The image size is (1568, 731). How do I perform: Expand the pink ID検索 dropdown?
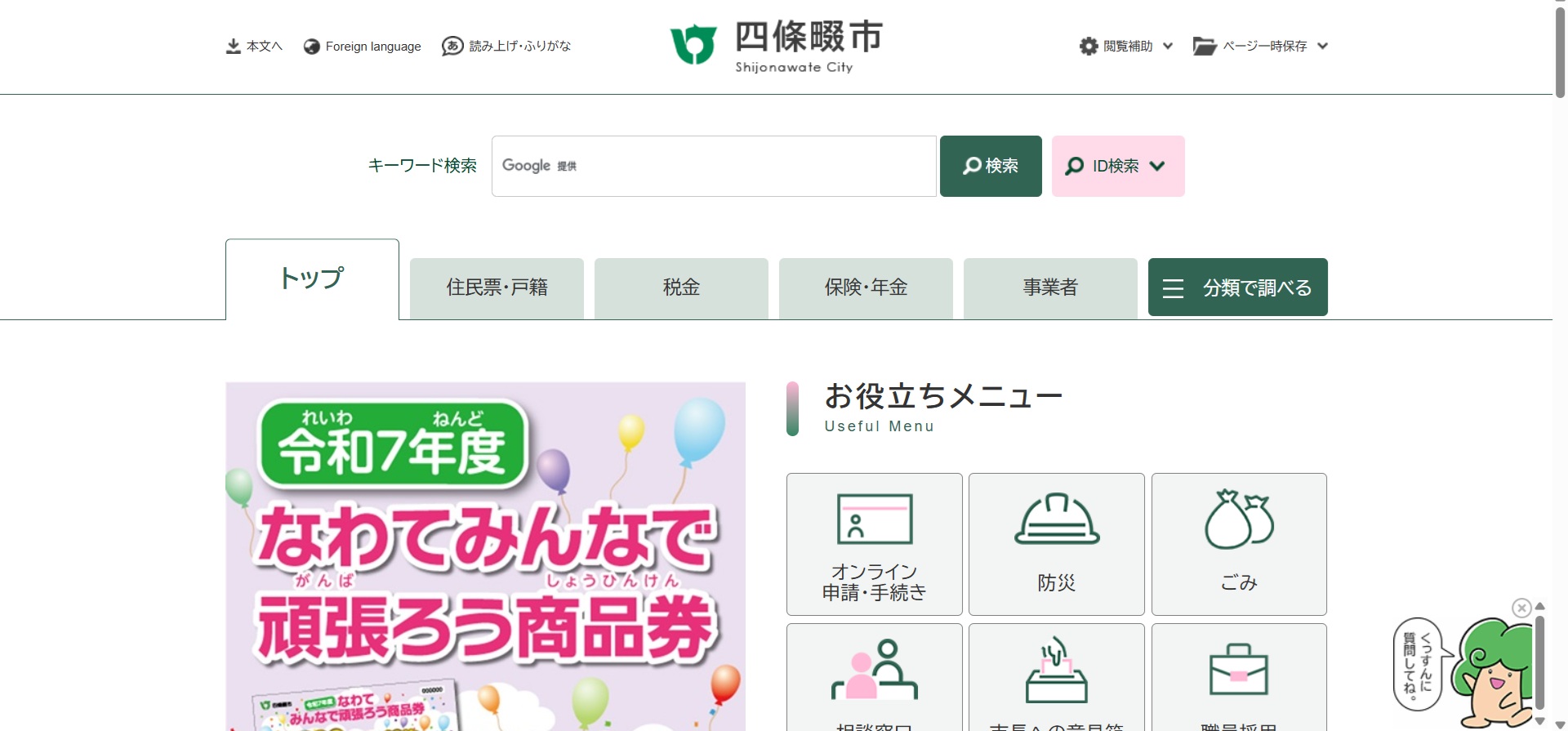click(1118, 166)
